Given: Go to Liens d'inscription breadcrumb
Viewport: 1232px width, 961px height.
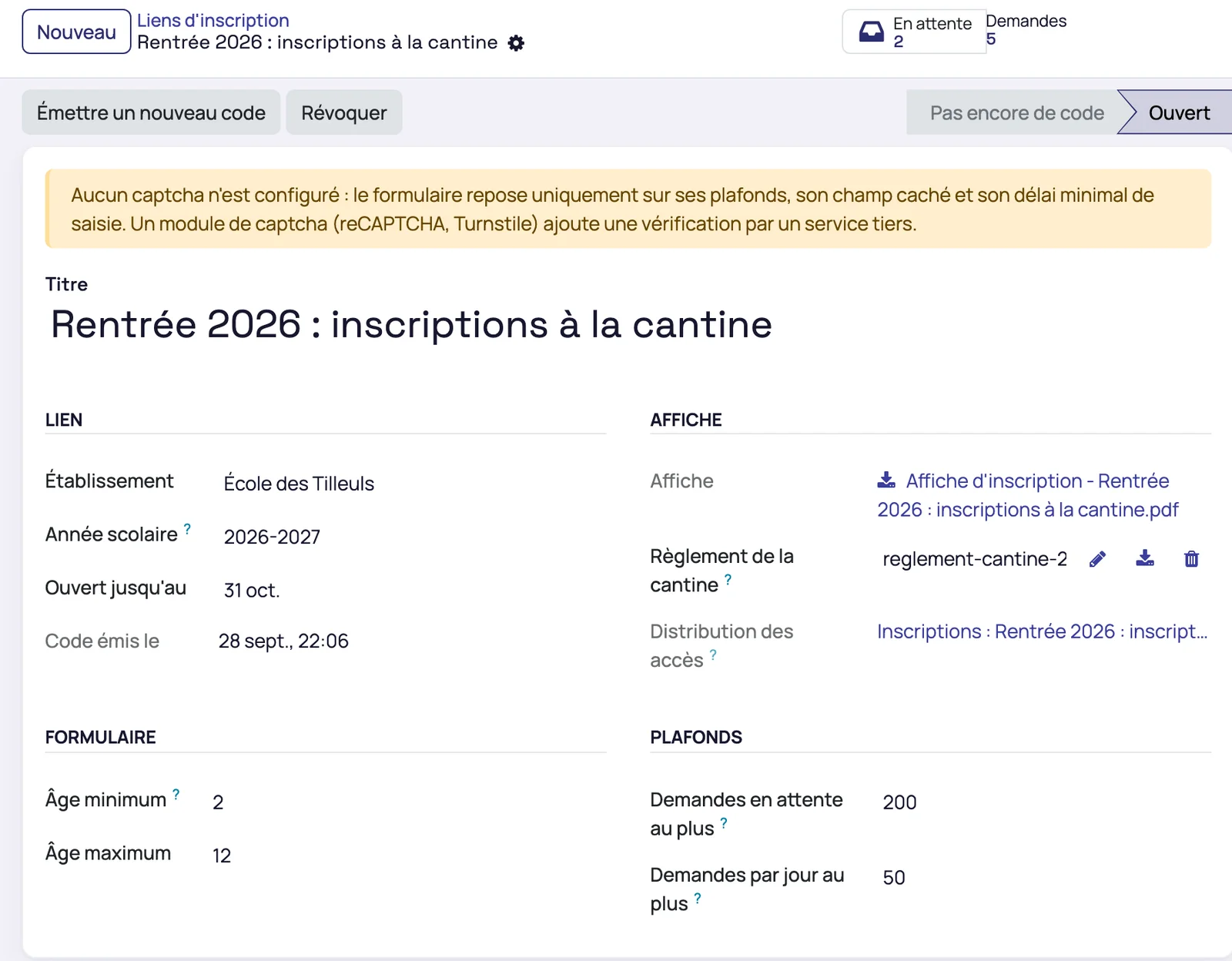Looking at the screenshot, I should (213, 21).
